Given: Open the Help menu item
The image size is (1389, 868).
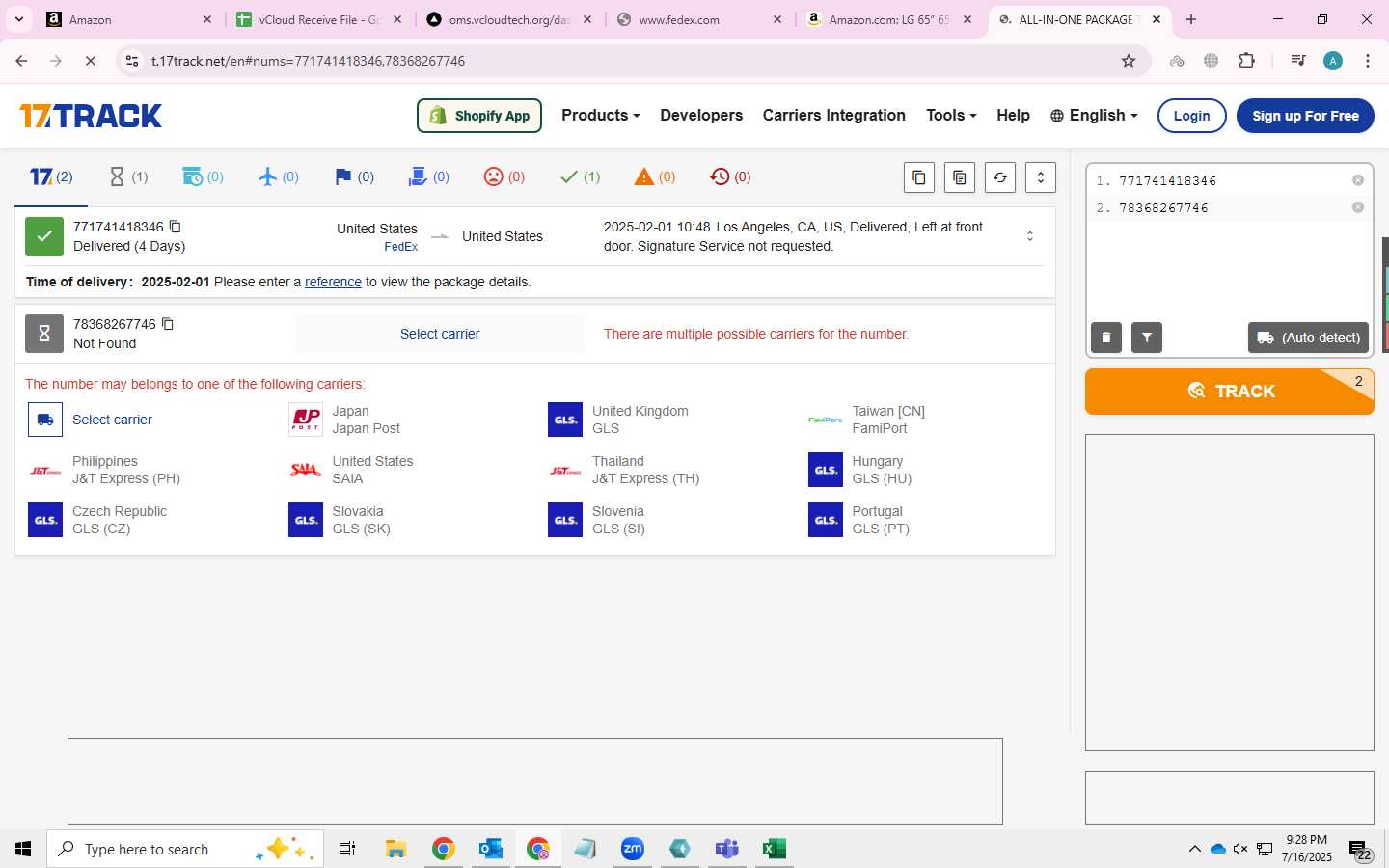Looking at the screenshot, I should pyautogui.click(x=1013, y=115).
